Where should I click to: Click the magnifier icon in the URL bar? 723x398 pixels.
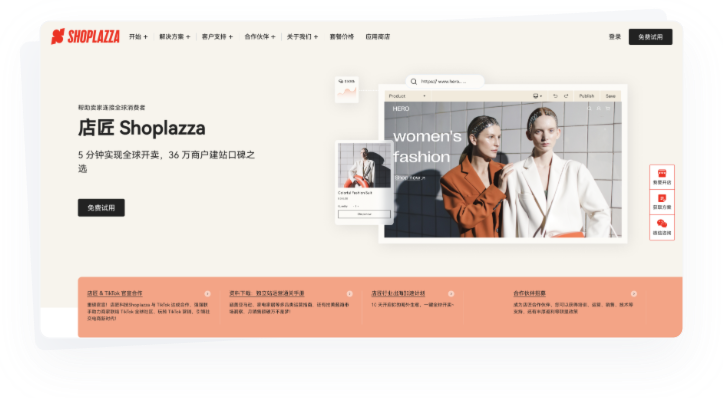pyautogui.click(x=414, y=82)
